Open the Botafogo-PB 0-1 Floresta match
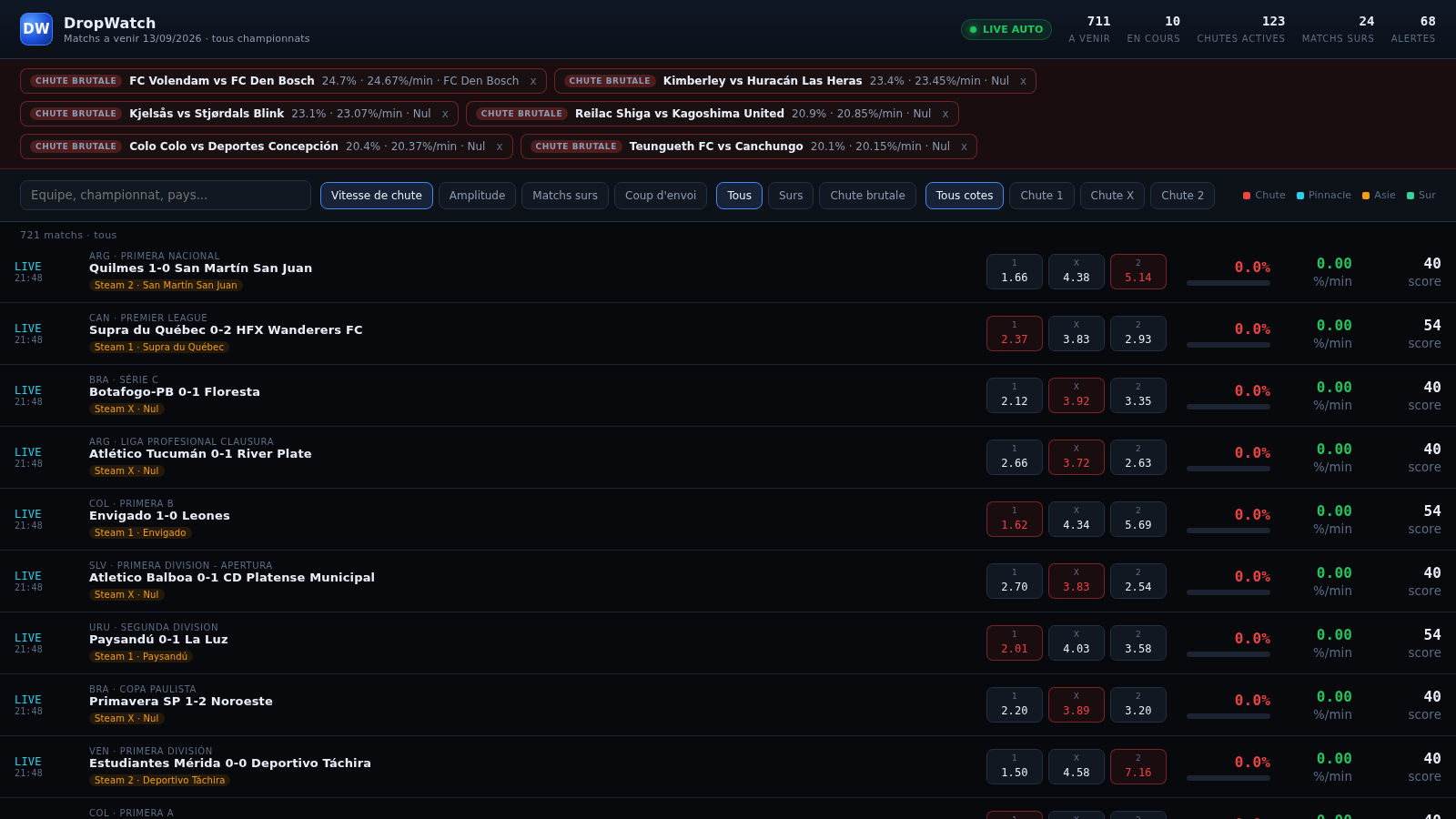Image resolution: width=1456 pixels, height=819 pixels. [x=175, y=392]
